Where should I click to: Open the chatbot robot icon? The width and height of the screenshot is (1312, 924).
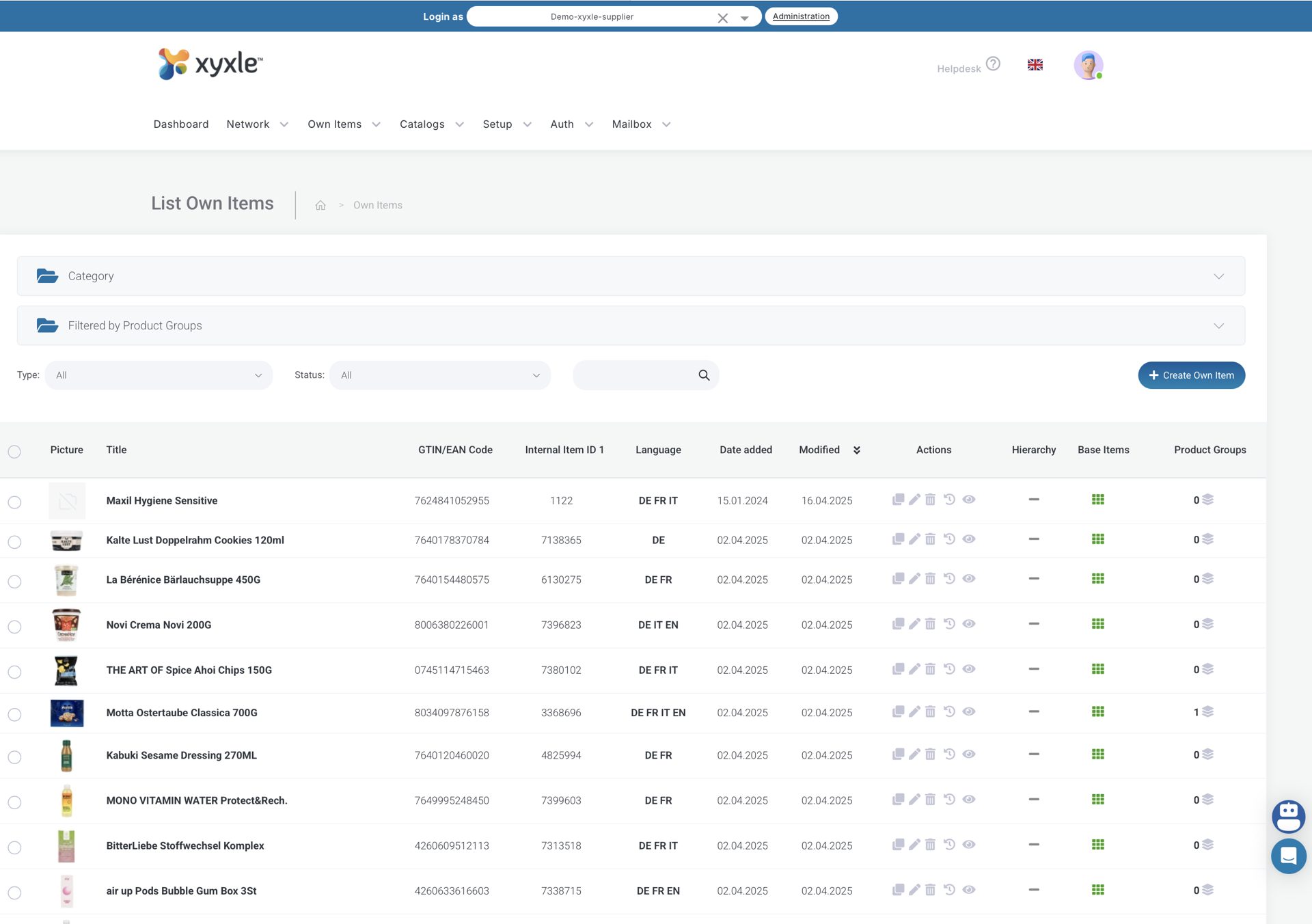1288,815
